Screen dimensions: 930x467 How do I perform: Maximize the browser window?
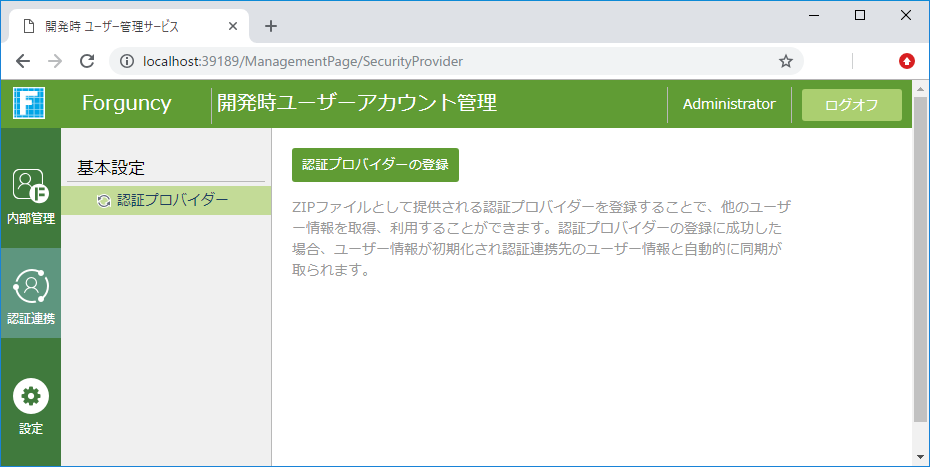tap(860, 16)
